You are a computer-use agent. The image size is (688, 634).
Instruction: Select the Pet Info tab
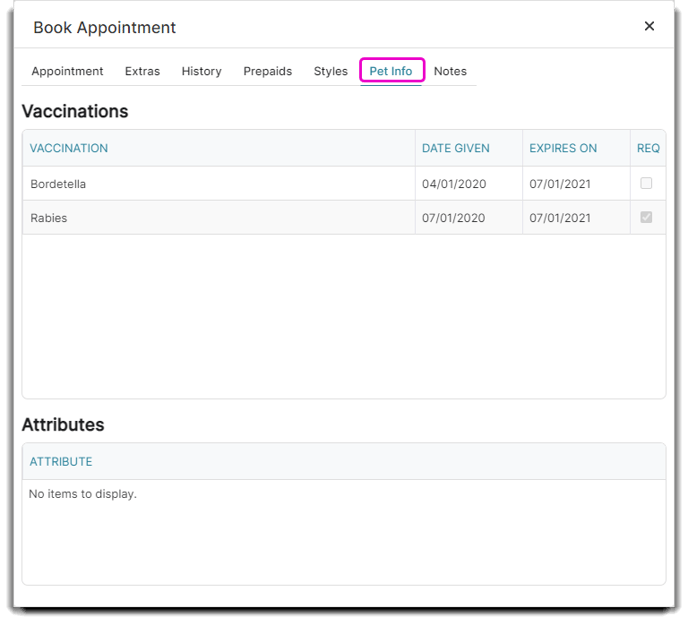point(391,71)
